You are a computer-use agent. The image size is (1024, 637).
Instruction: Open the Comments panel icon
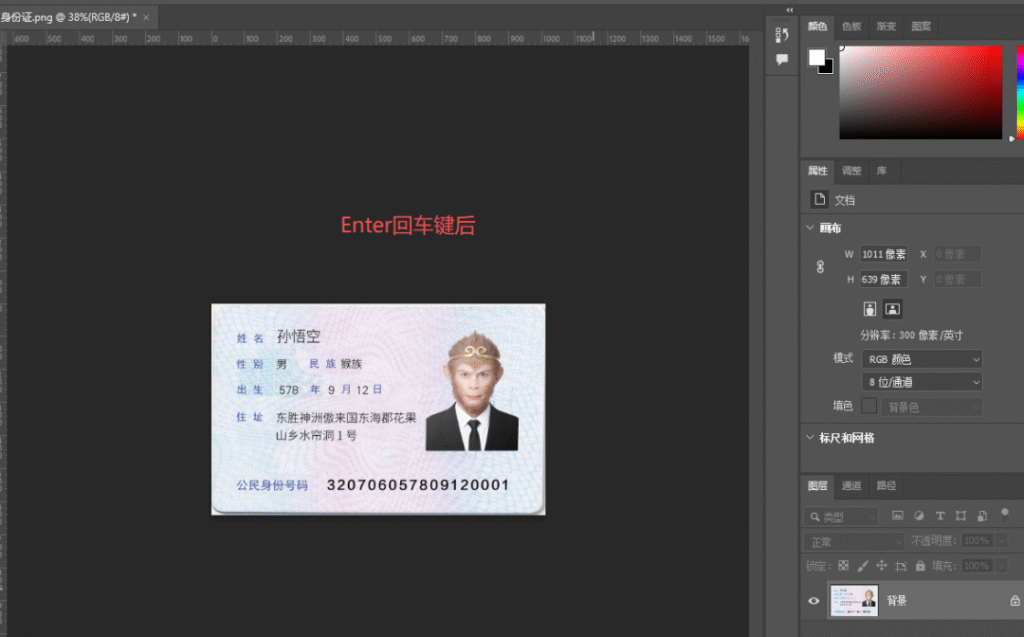[782, 60]
